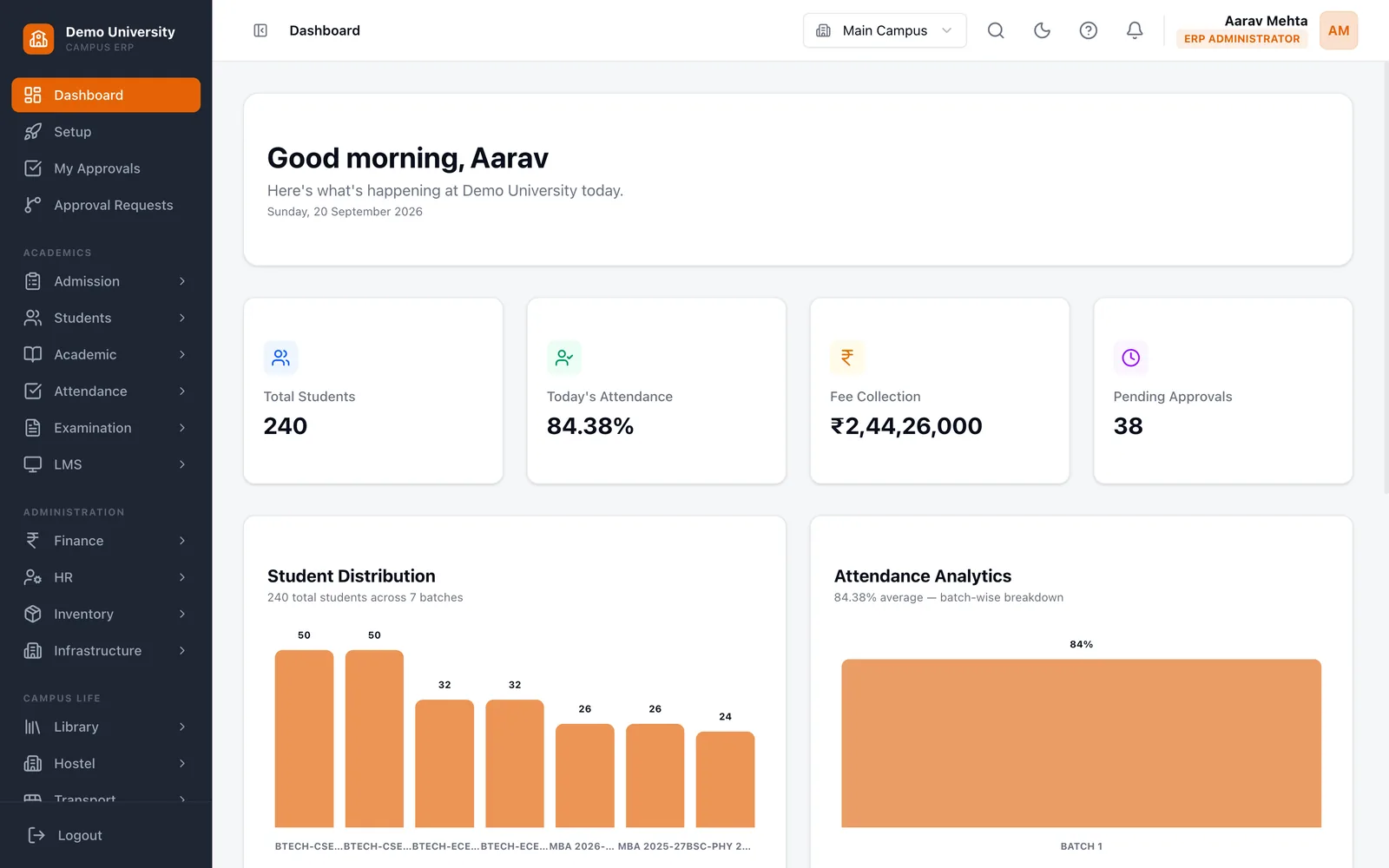Open Setup from the sidebar
This screenshot has width=1389, height=868.
pyautogui.click(x=106, y=132)
